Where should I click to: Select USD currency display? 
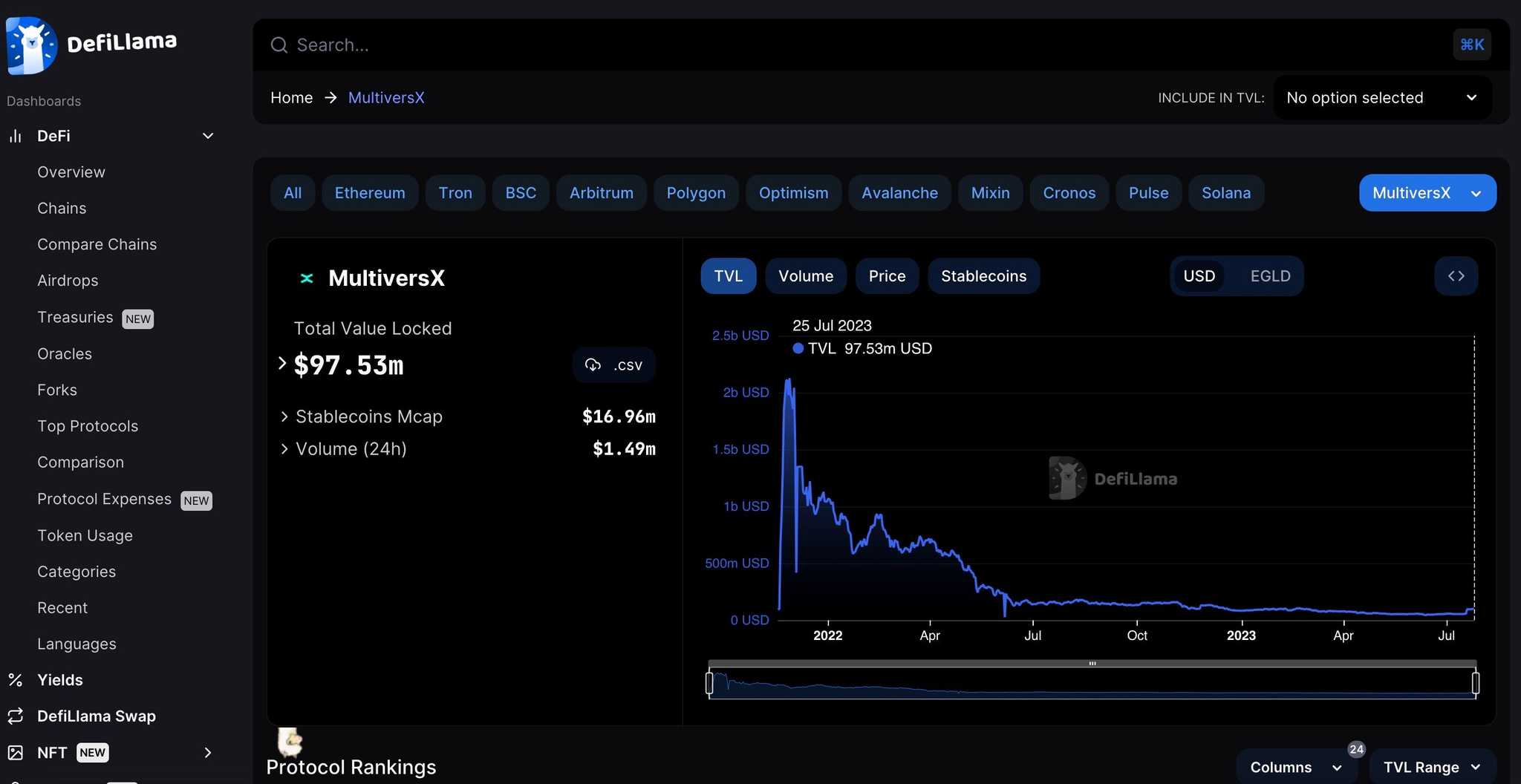coord(1199,275)
